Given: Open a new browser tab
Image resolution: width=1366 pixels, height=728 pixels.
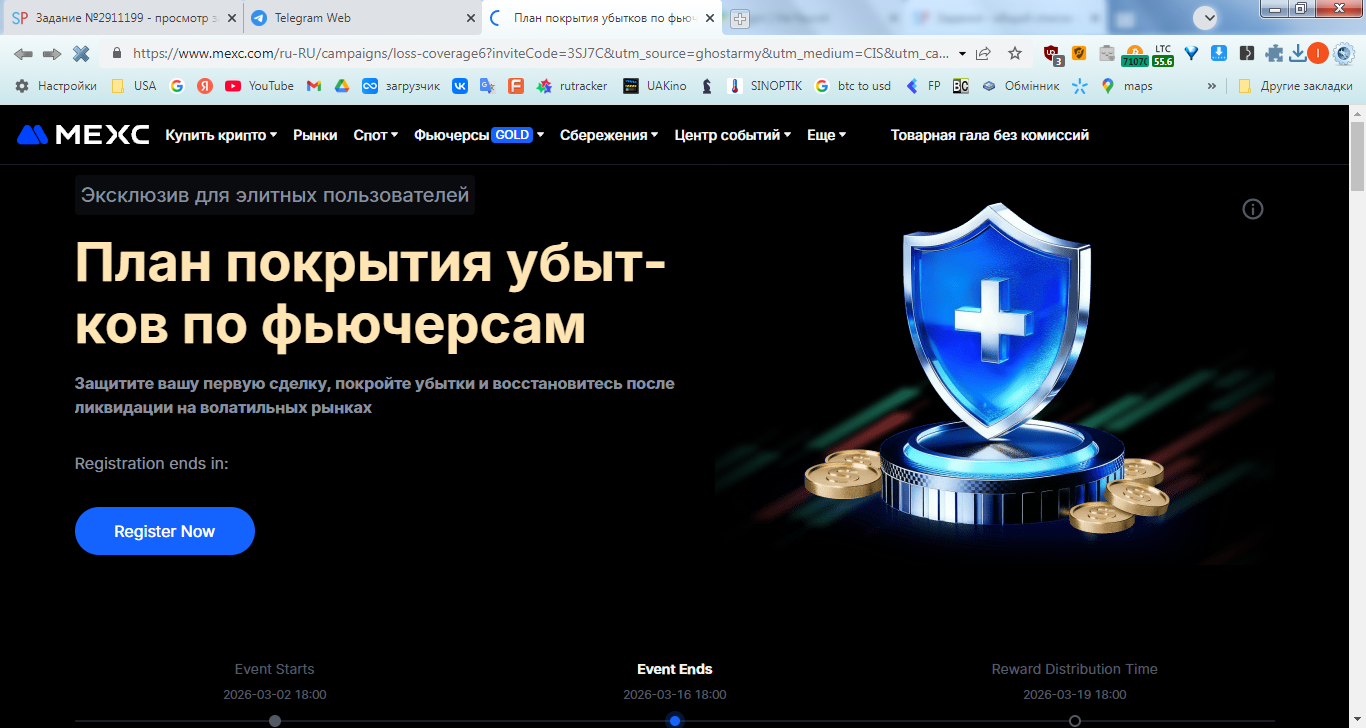Looking at the screenshot, I should click(x=740, y=18).
